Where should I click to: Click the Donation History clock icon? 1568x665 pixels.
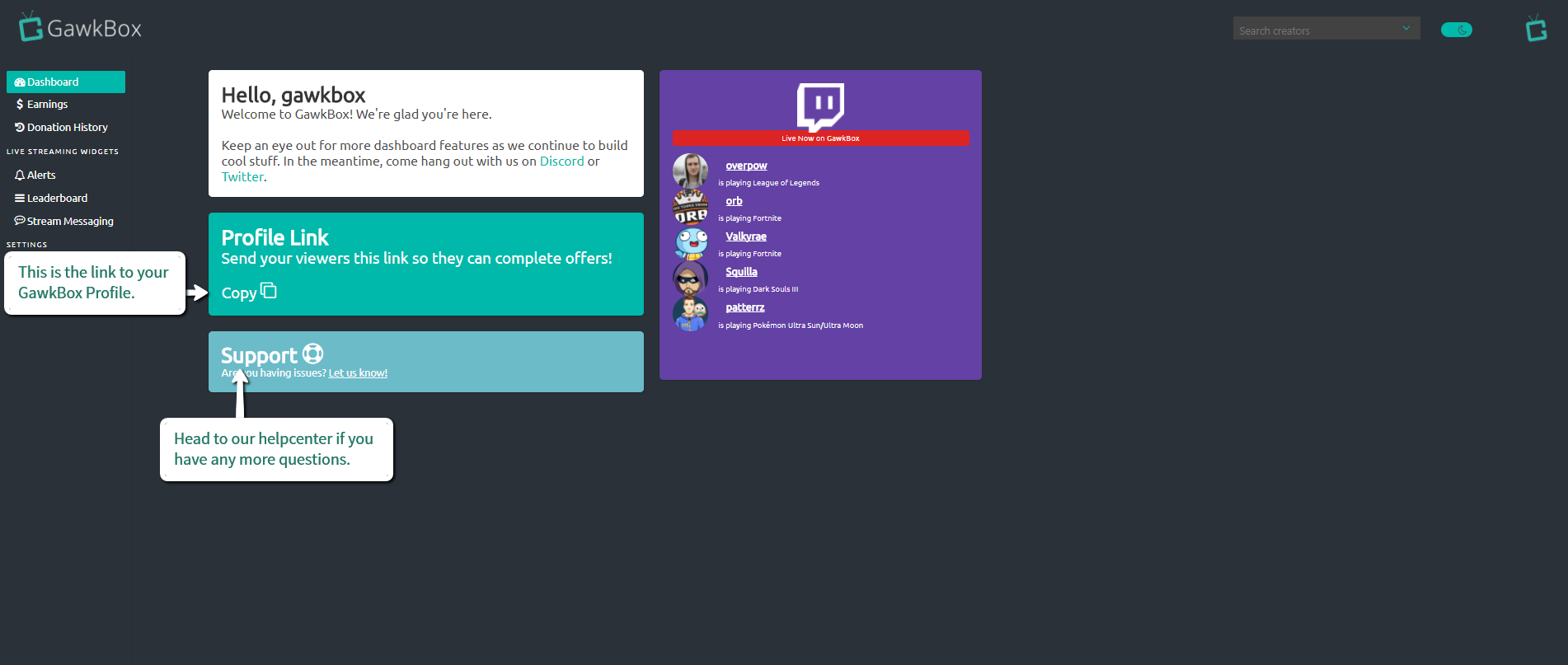click(x=20, y=128)
